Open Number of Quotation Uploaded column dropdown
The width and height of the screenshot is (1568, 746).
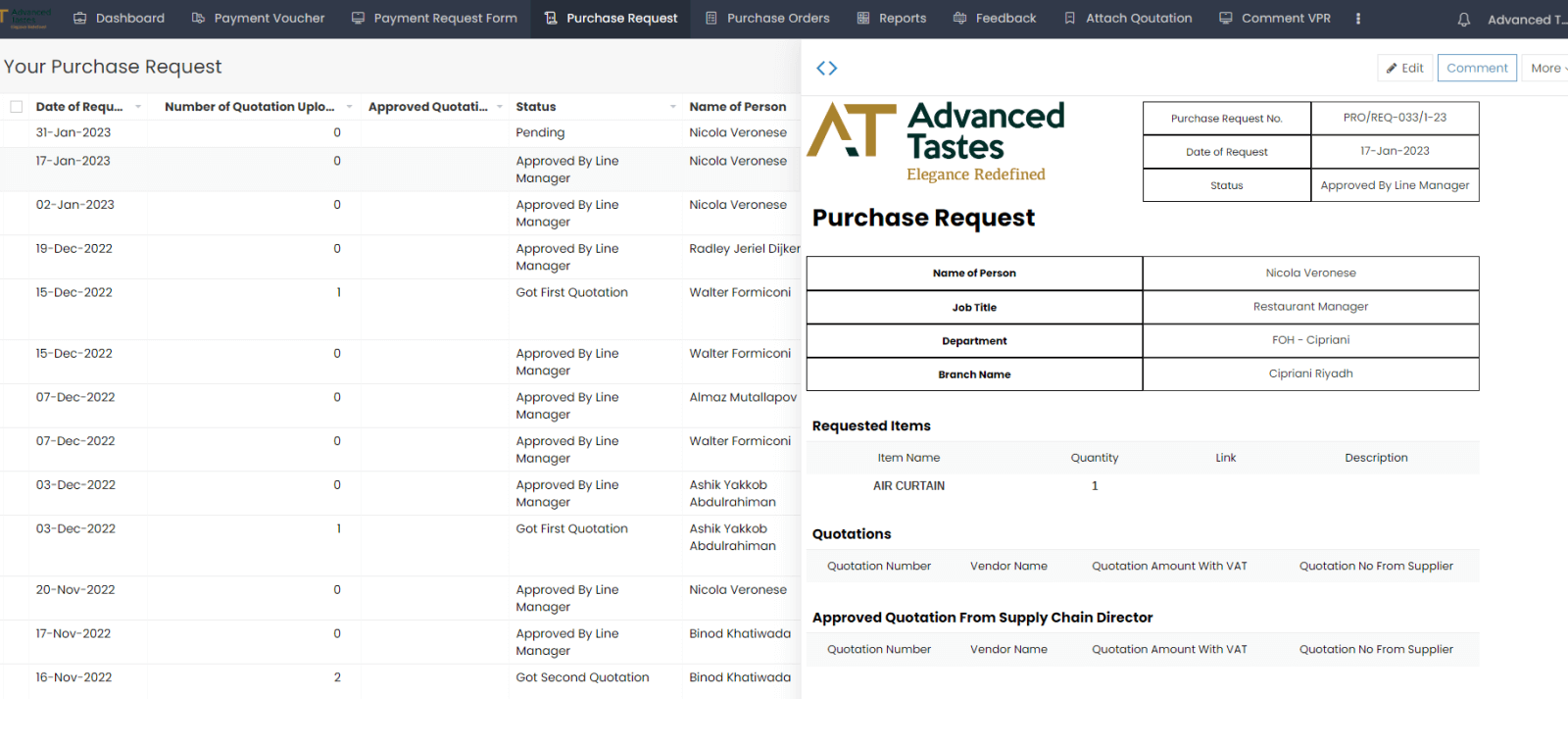coord(349,107)
